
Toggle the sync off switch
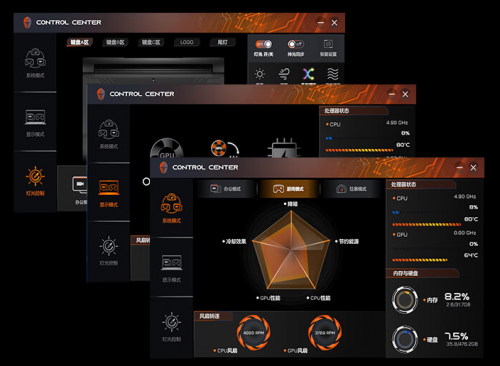point(295,44)
